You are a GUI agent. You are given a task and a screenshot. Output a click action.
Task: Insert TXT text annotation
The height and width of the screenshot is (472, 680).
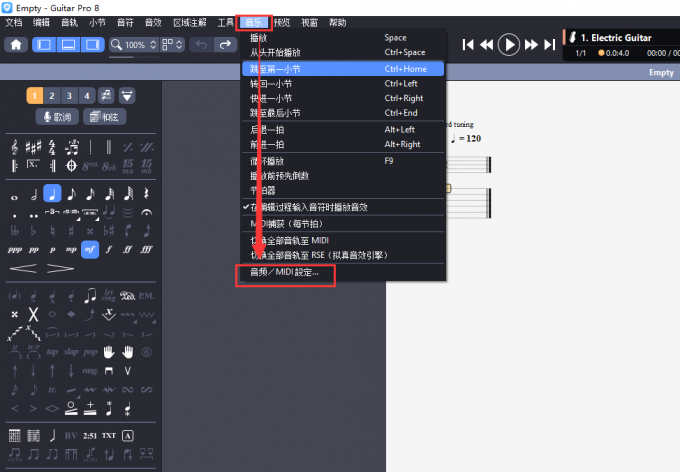(109, 436)
